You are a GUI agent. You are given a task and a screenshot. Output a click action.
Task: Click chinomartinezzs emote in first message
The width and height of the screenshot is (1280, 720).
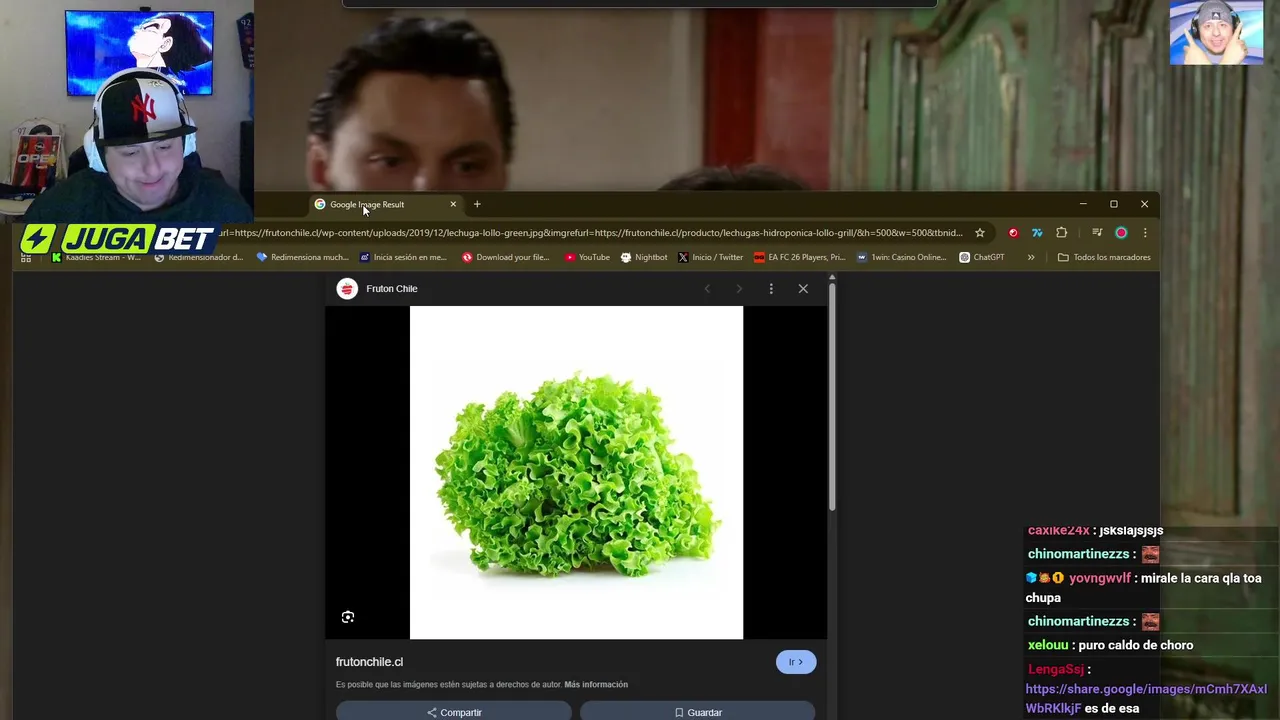1150,554
